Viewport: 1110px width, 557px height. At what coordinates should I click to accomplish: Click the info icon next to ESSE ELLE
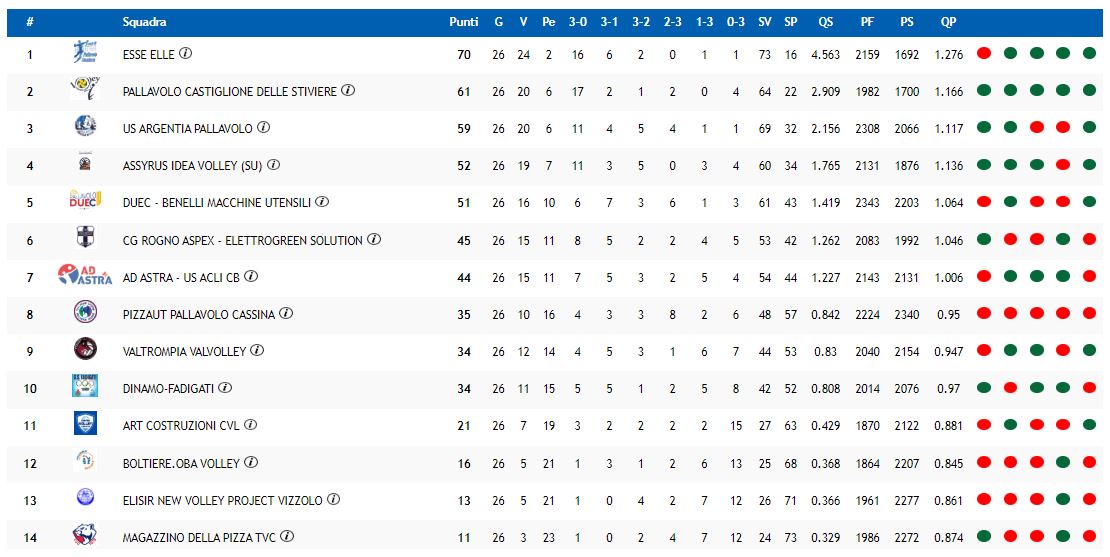(x=185, y=53)
